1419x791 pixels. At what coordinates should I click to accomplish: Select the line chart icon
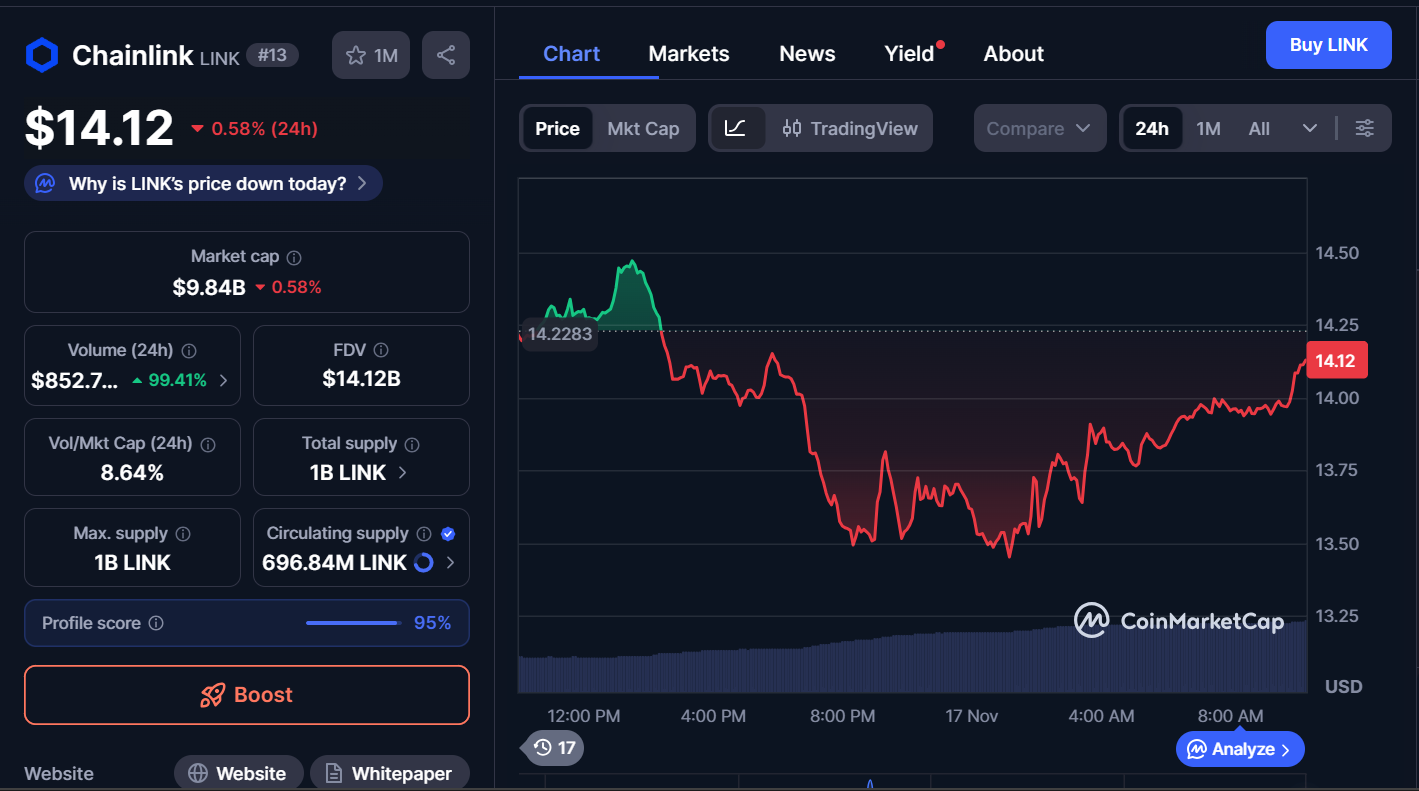click(x=736, y=128)
